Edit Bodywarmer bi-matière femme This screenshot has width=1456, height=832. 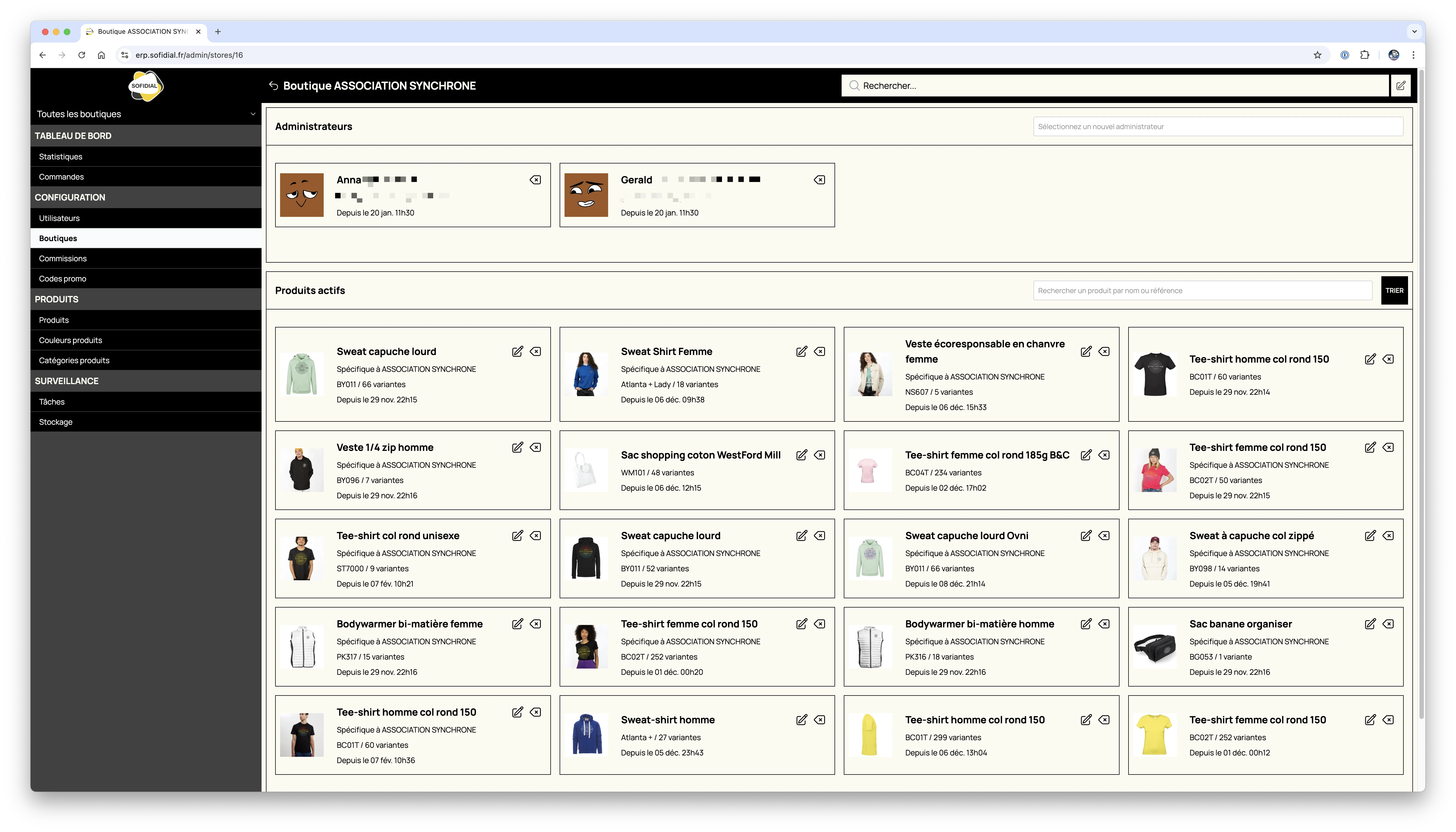click(x=517, y=624)
